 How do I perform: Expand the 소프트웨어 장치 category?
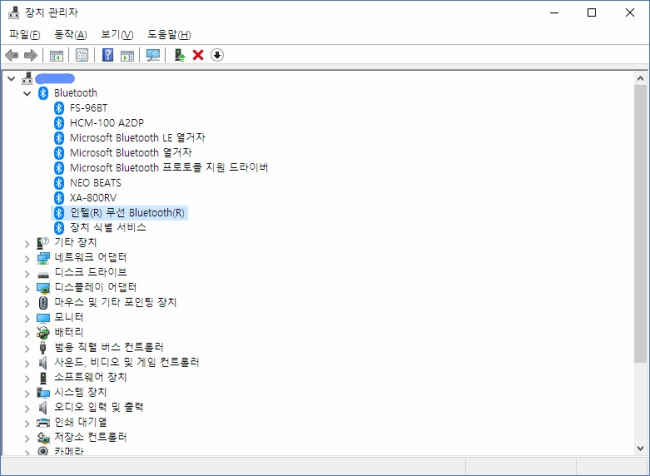point(27,378)
